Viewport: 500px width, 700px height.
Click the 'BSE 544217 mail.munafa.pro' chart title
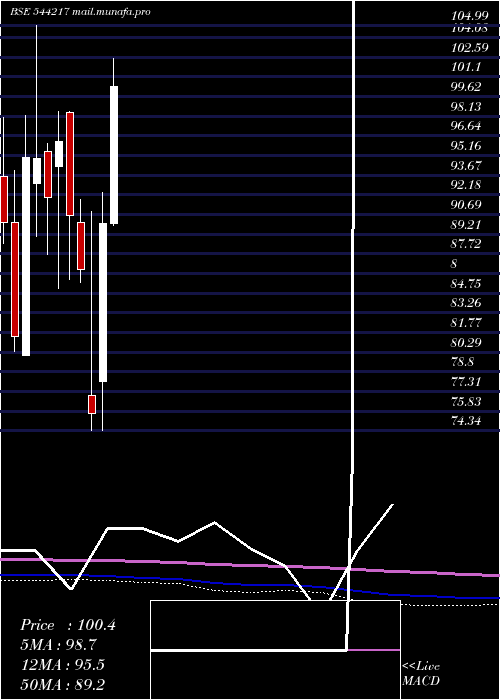point(80,12)
